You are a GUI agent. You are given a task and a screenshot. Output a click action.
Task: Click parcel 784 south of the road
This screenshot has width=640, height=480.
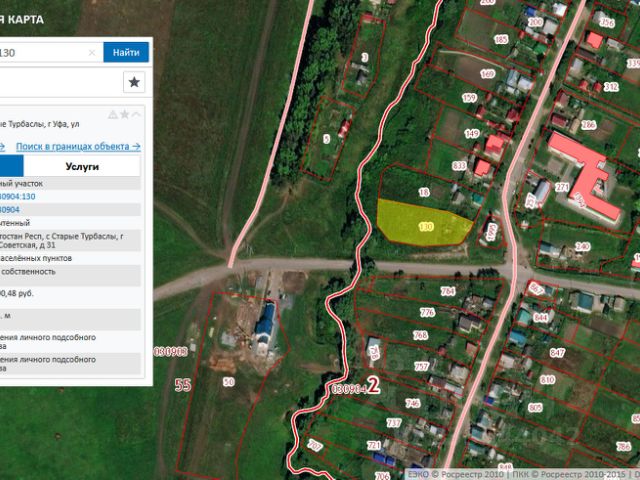tap(446, 290)
